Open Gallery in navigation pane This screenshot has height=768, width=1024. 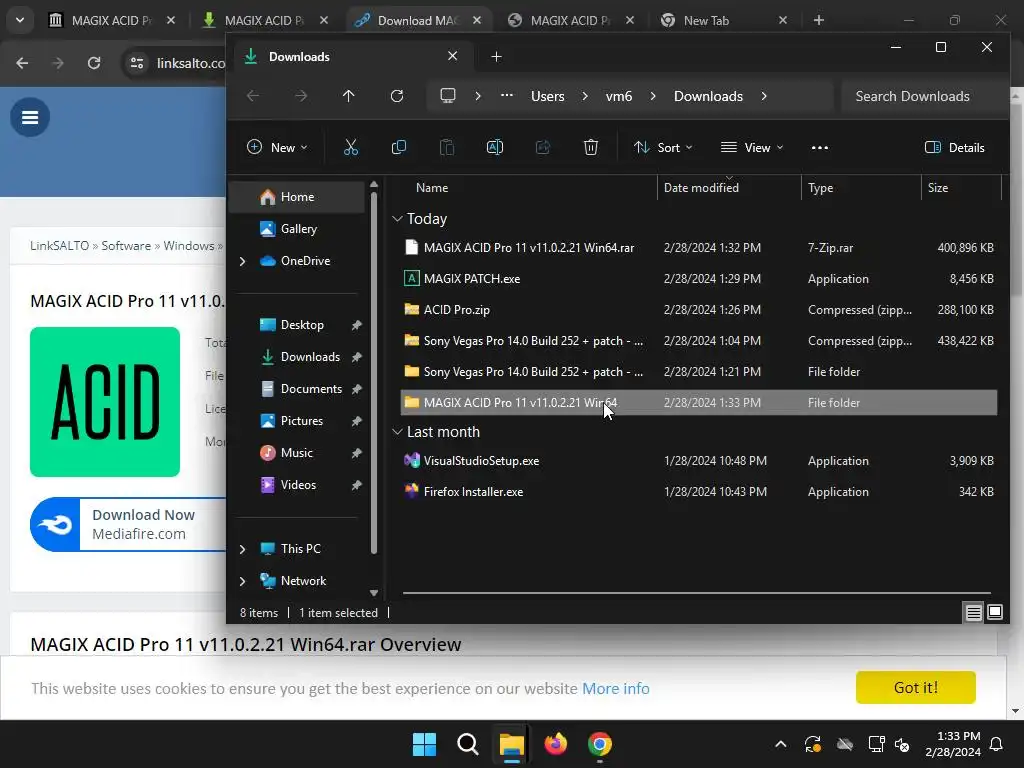(298, 229)
